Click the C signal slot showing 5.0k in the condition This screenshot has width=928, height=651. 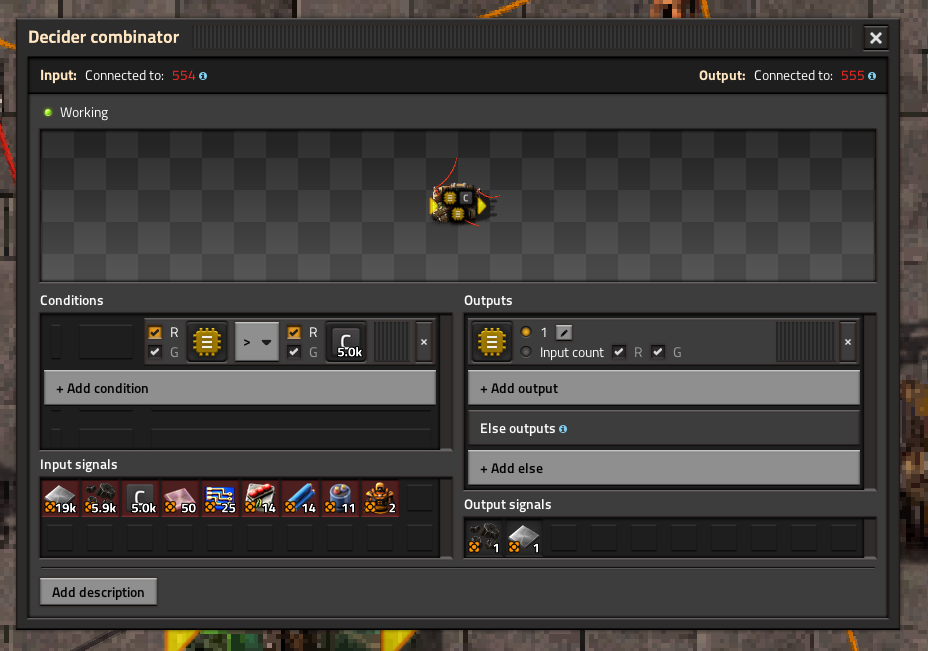pyautogui.click(x=346, y=341)
